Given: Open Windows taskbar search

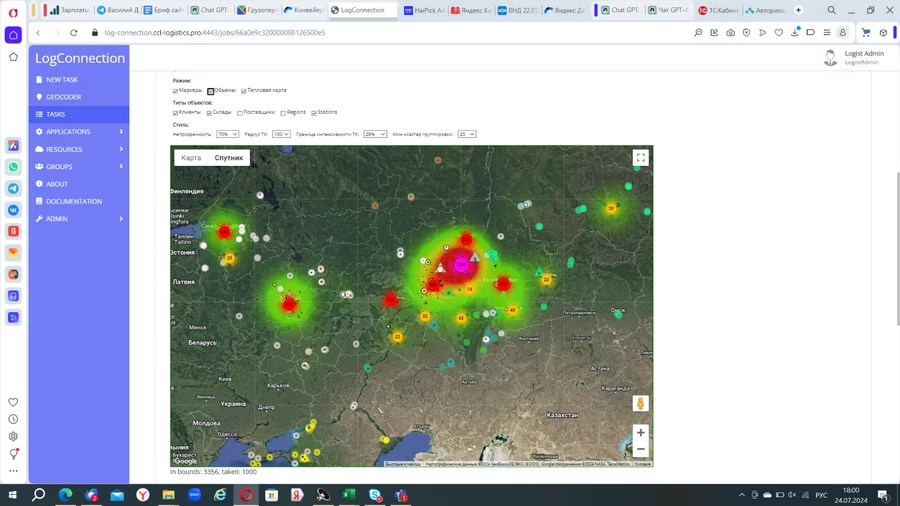Looking at the screenshot, I should tap(38, 495).
